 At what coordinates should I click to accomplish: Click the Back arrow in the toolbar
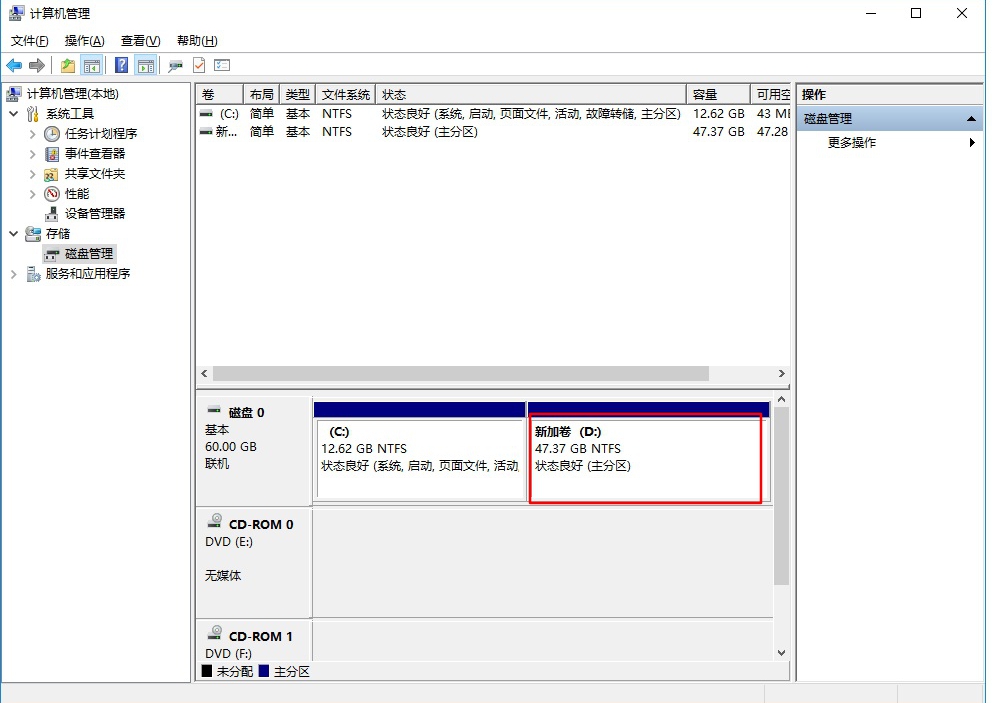[x=14, y=65]
